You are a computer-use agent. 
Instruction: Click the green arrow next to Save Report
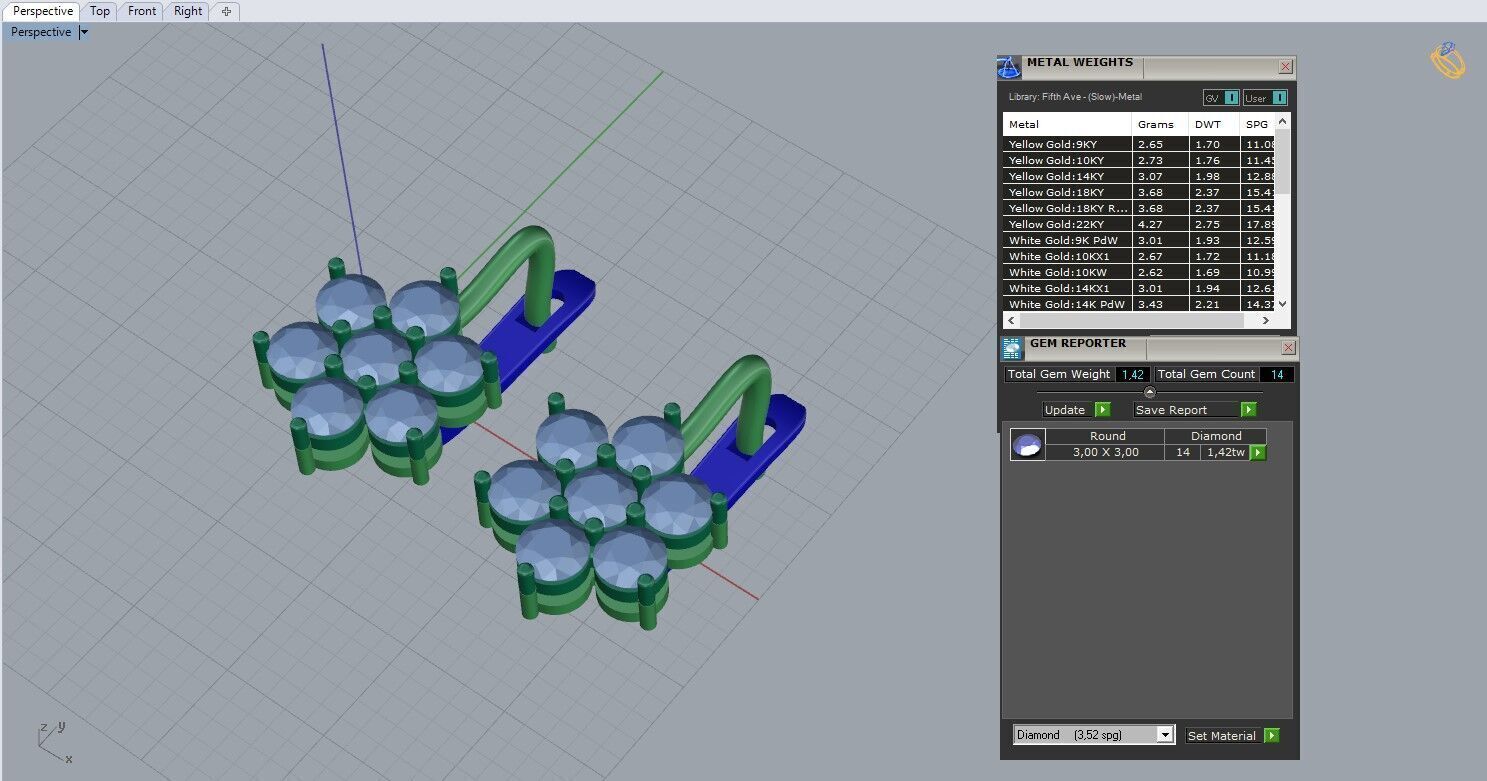click(x=1248, y=410)
